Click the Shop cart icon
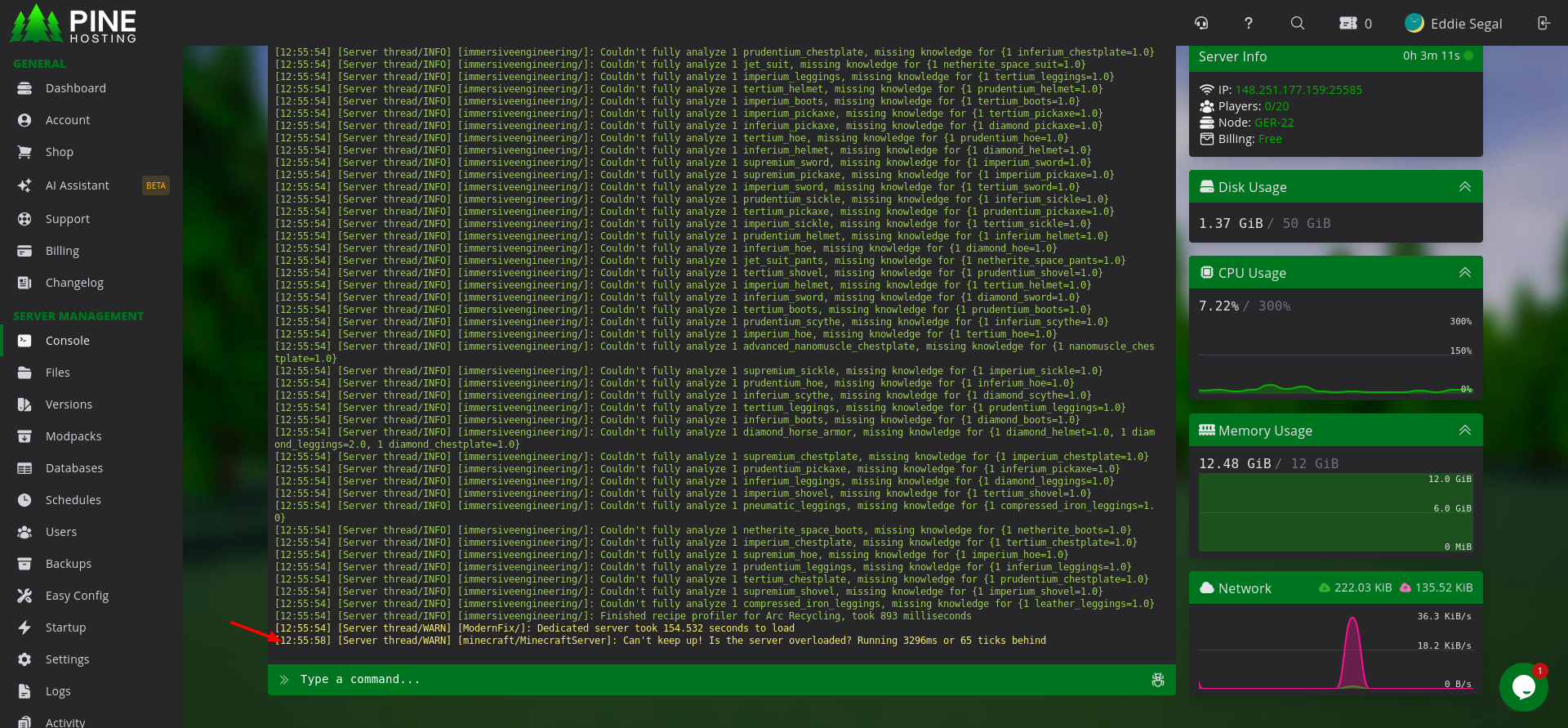This screenshot has width=1568, height=728. click(x=24, y=152)
